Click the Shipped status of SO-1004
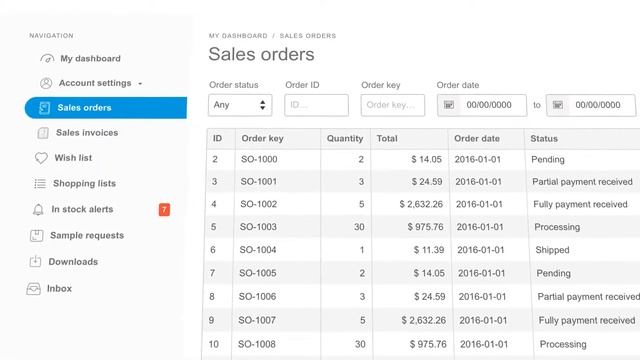Viewport: 640px width, 360px height. click(x=552, y=250)
